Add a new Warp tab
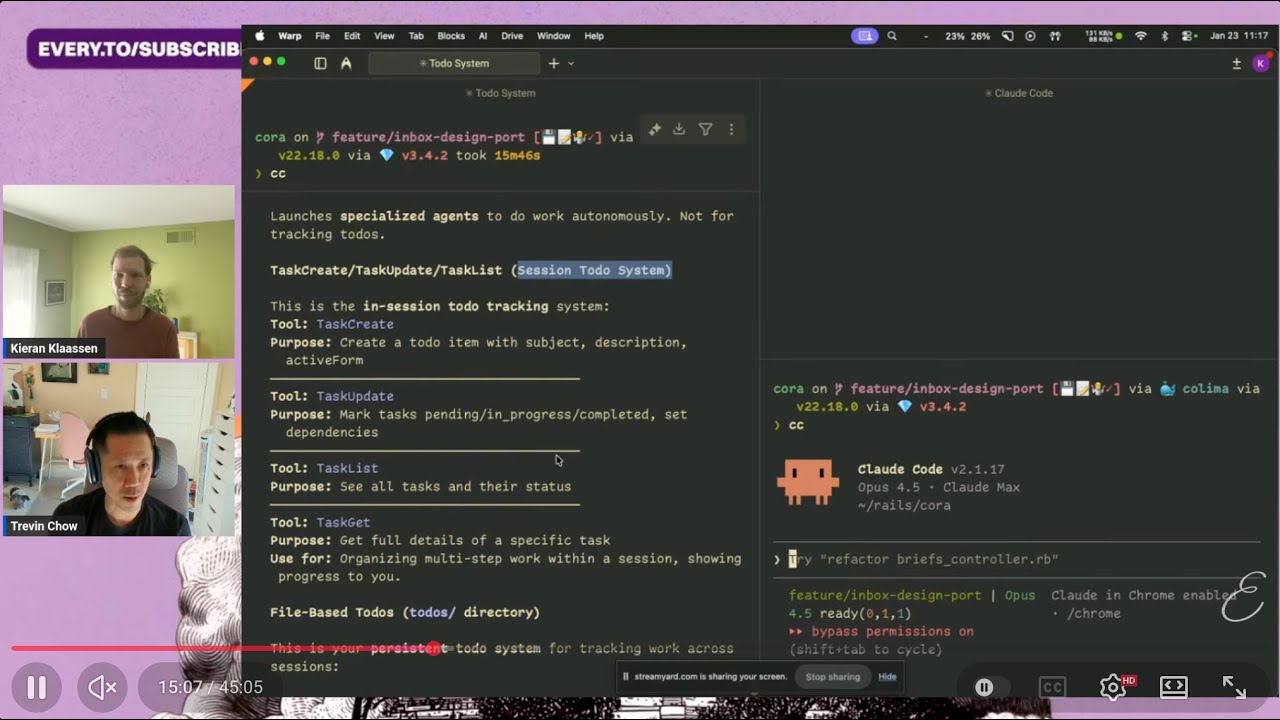The height and width of the screenshot is (720, 1280). click(553, 63)
